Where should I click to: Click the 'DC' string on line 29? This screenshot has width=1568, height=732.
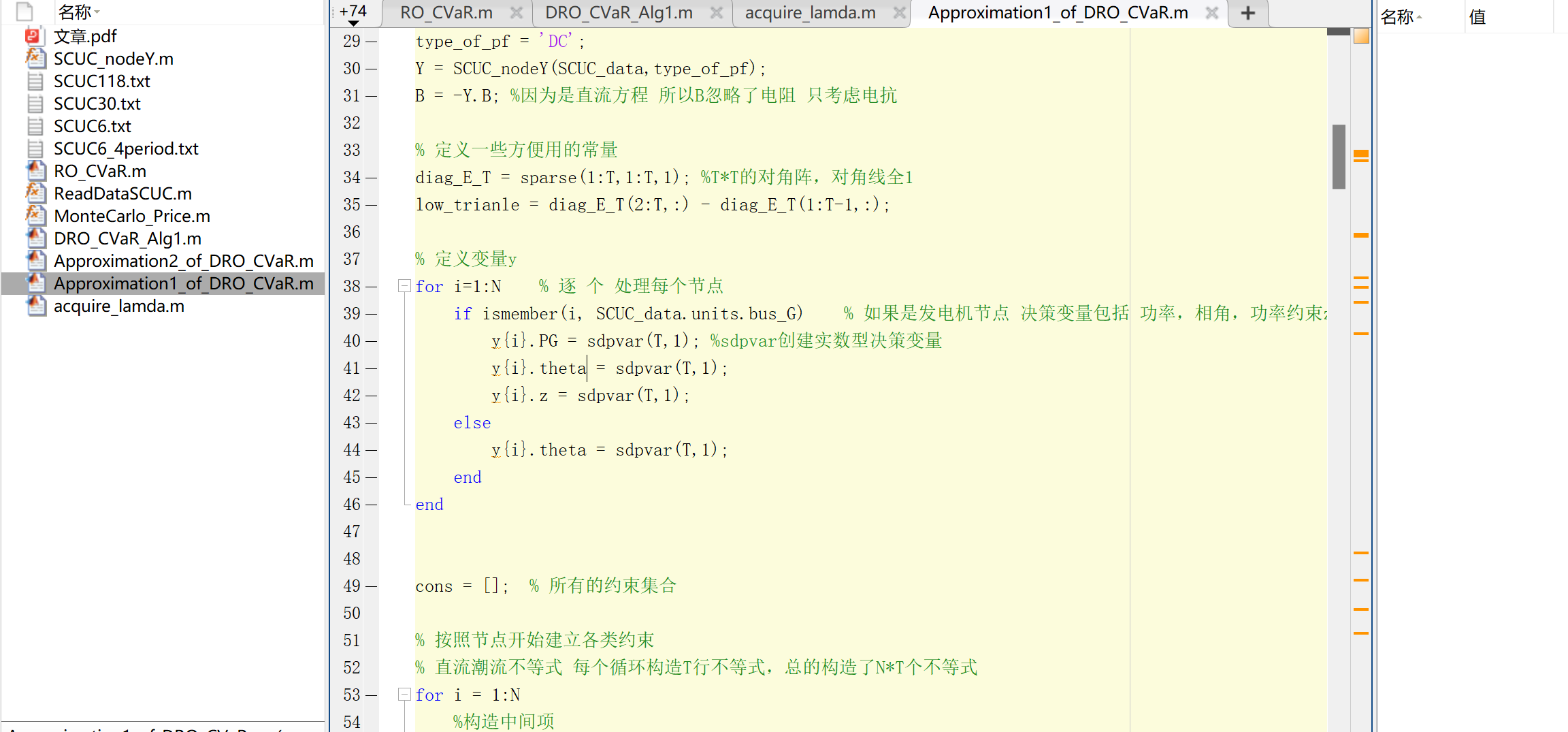(557, 42)
